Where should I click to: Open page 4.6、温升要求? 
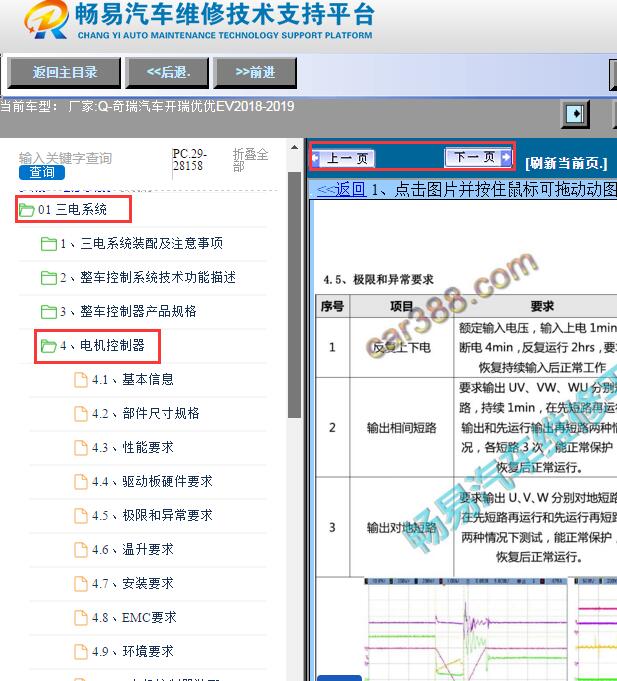click(x=133, y=549)
